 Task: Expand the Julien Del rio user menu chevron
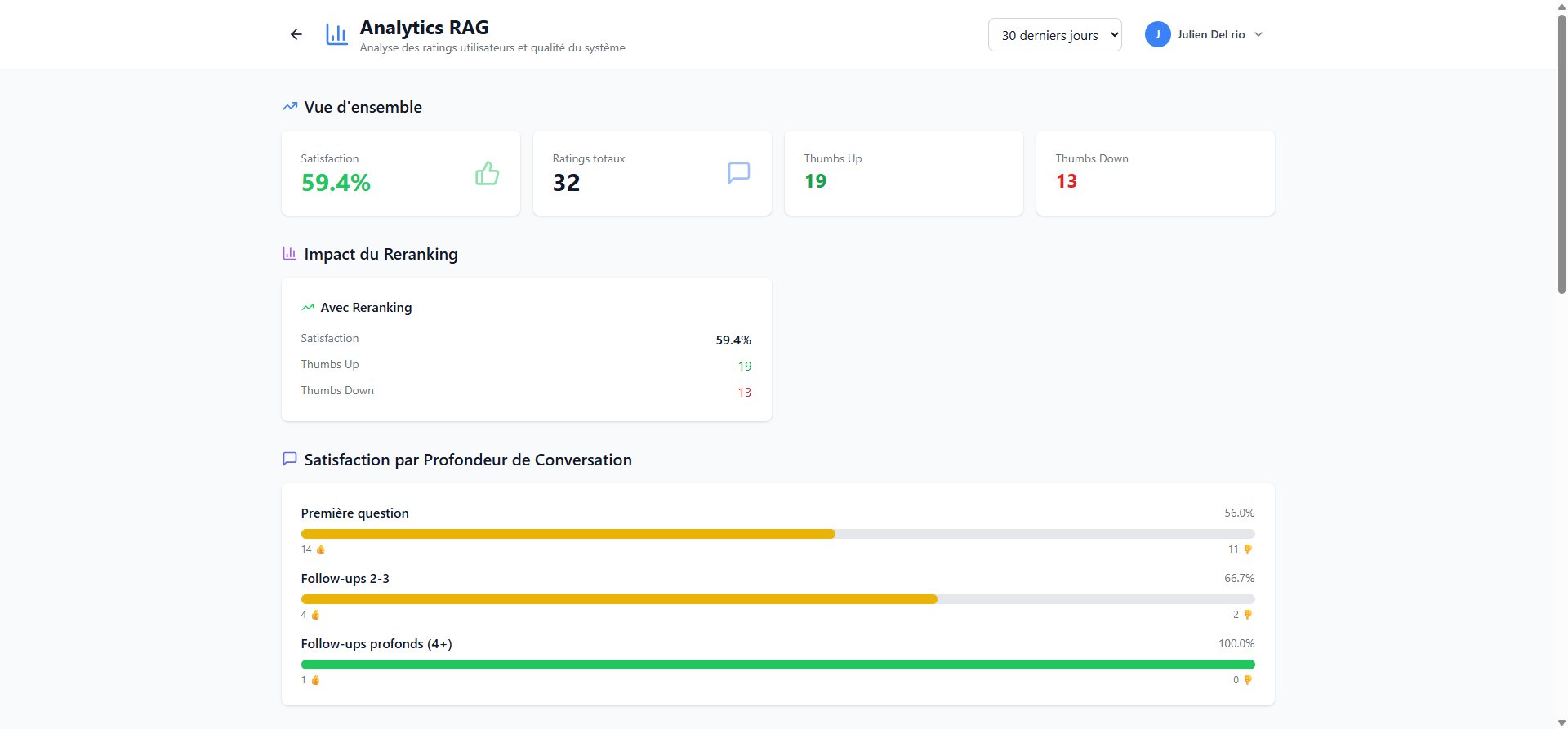pyautogui.click(x=1258, y=34)
